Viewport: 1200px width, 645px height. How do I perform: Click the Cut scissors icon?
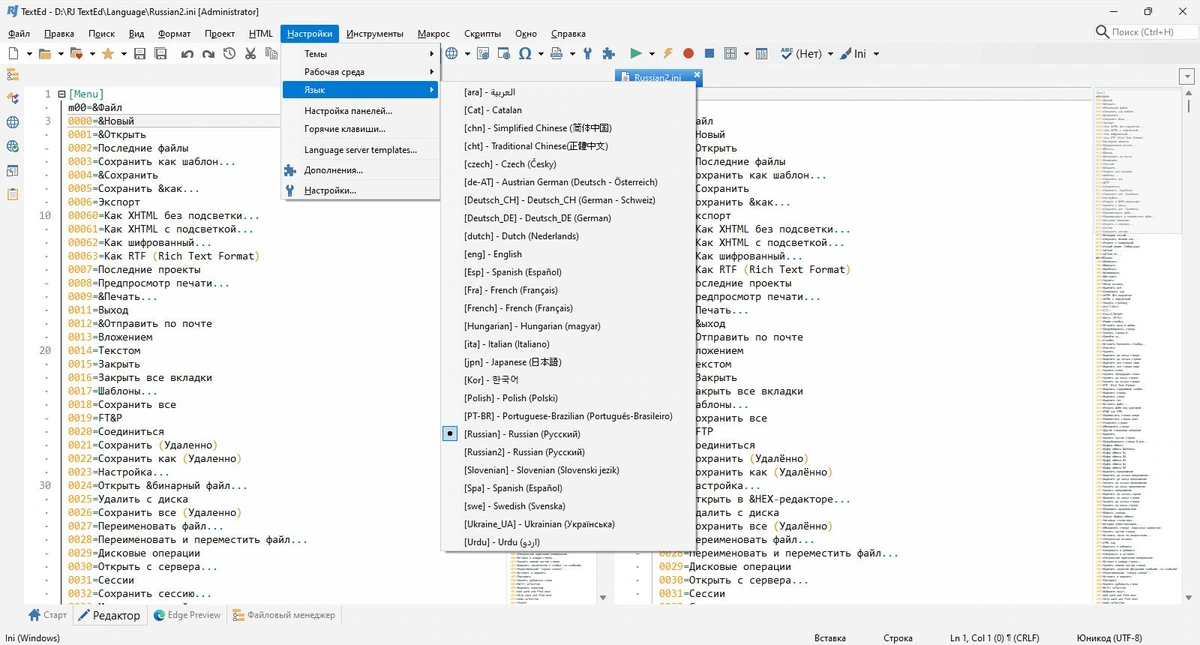tap(250, 53)
